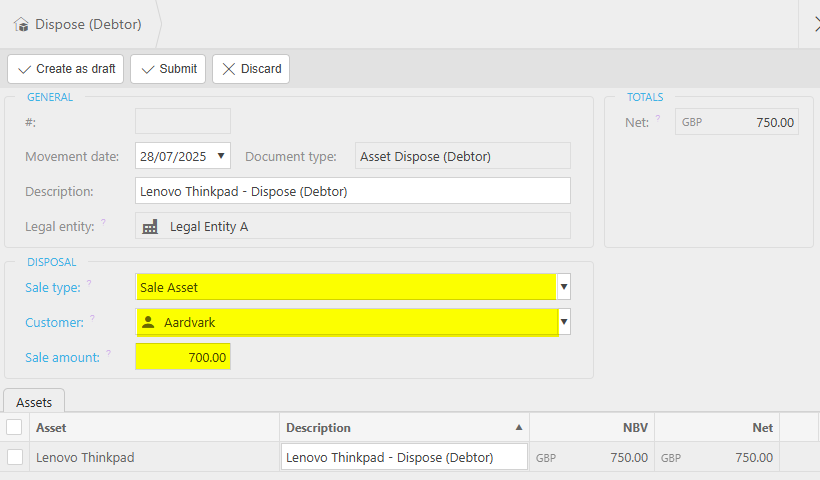Viewport: 820px width, 480px height.
Task: Click the help icon beside Sale amount
Action: (x=109, y=353)
